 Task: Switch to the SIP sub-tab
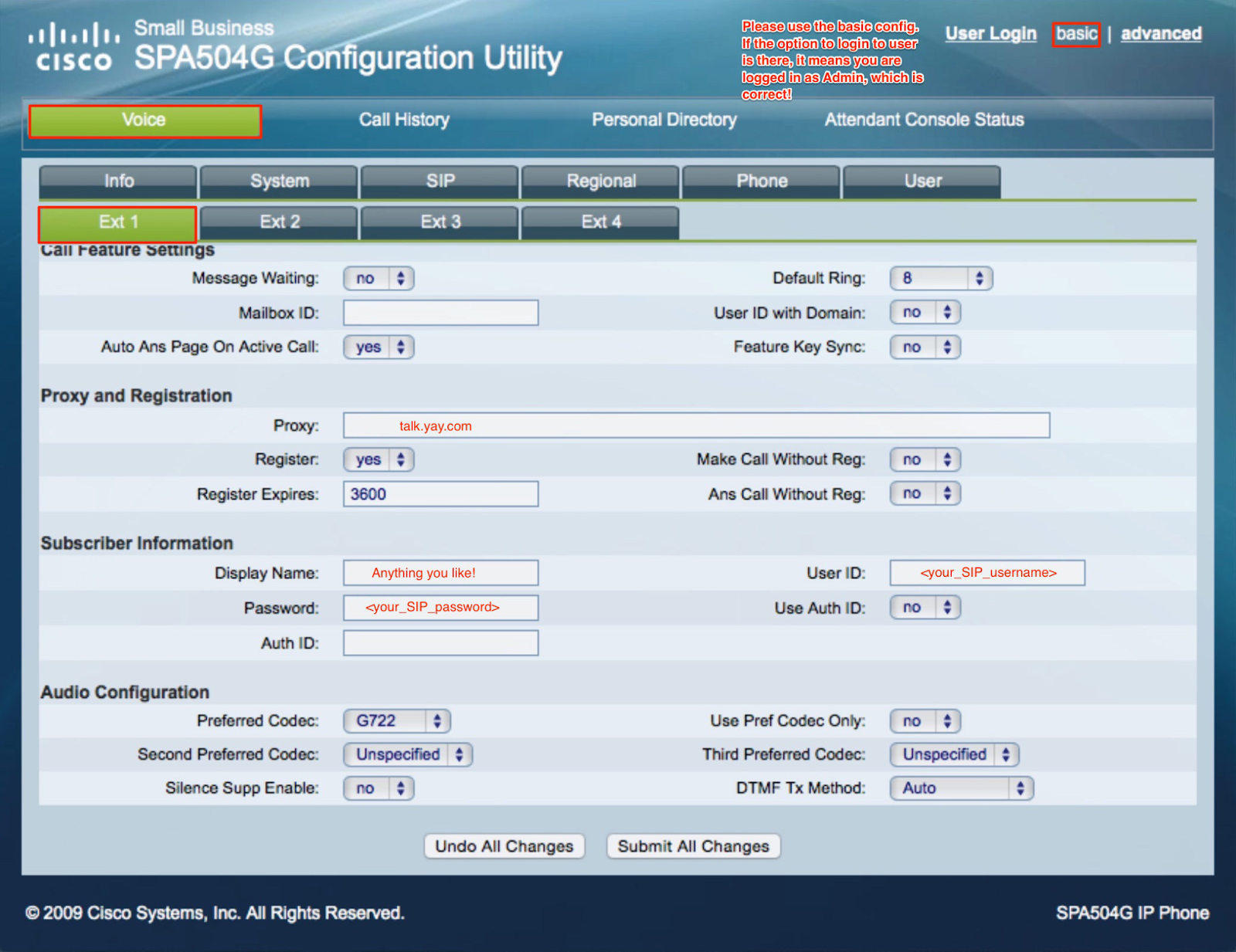pyautogui.click(x=440, y=181)
